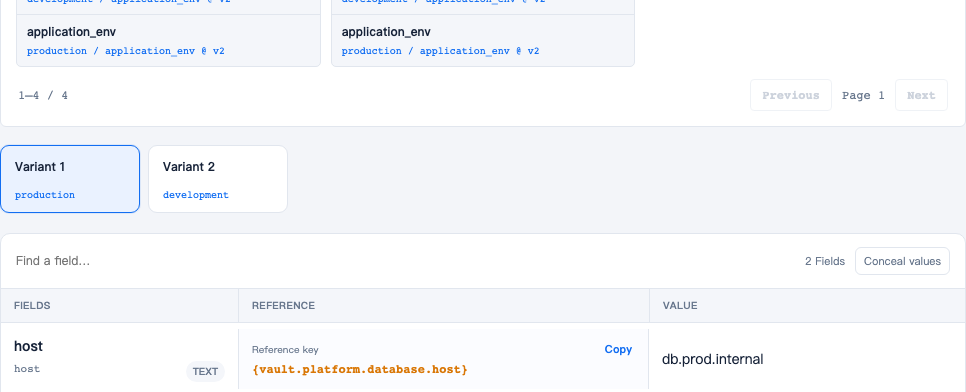The width and height of the screenshot is (966, 392).
Task: Go to the Next page
Action: (x=921, y=96)
